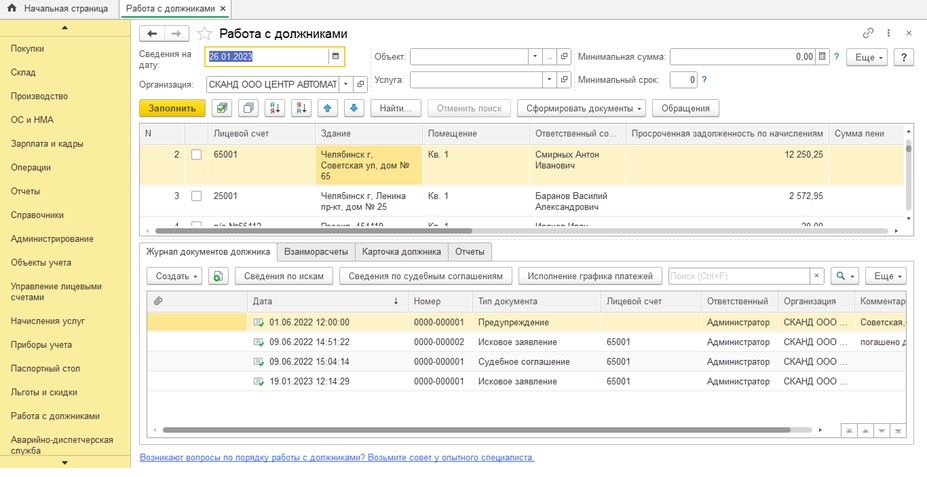Expand the Создать dropdown button
Image resolution: width=927 pixels, height=477 pixels.
coord(175,276)
